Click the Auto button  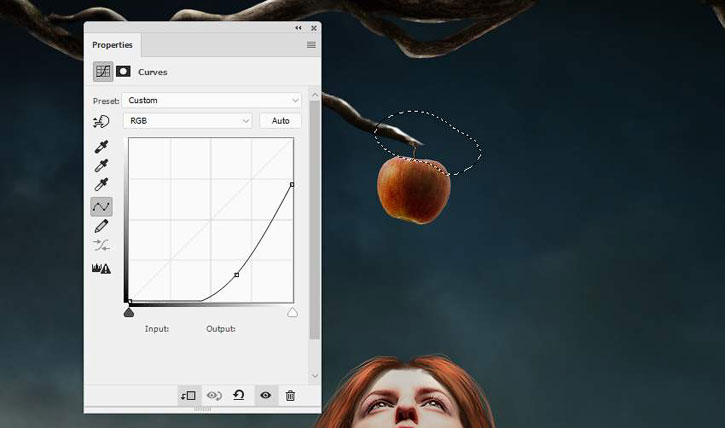pyautogui.click(x=281, y=121)
